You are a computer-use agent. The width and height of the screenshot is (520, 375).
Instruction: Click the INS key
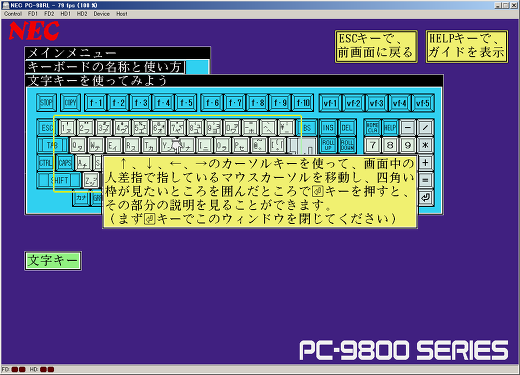[x=328, y=128]
